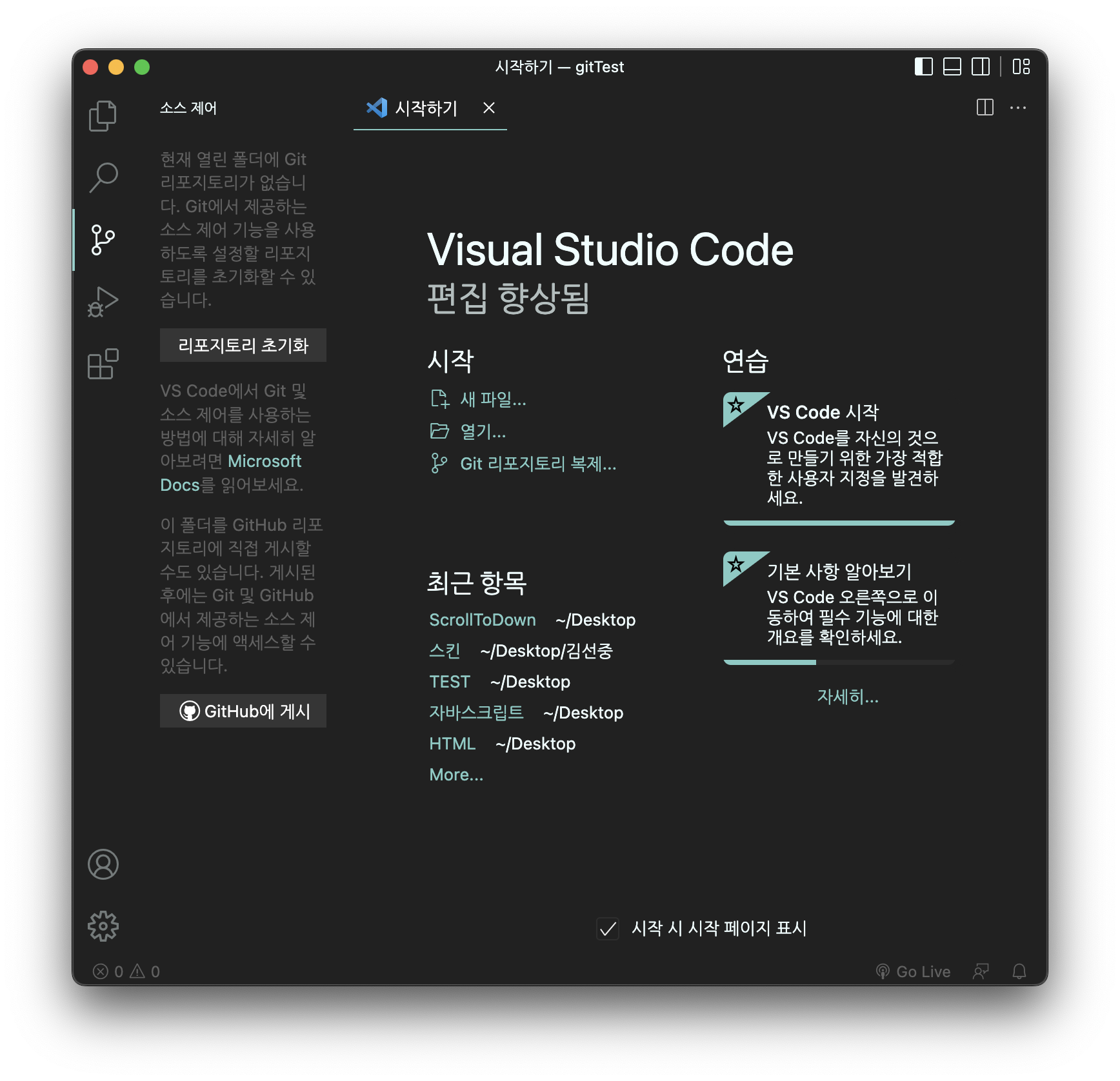This screenshot has width=1120, height=1081.
Task: Click the 소스 제어 panel title
Action: pyautogui.click(x=188, y=108)
